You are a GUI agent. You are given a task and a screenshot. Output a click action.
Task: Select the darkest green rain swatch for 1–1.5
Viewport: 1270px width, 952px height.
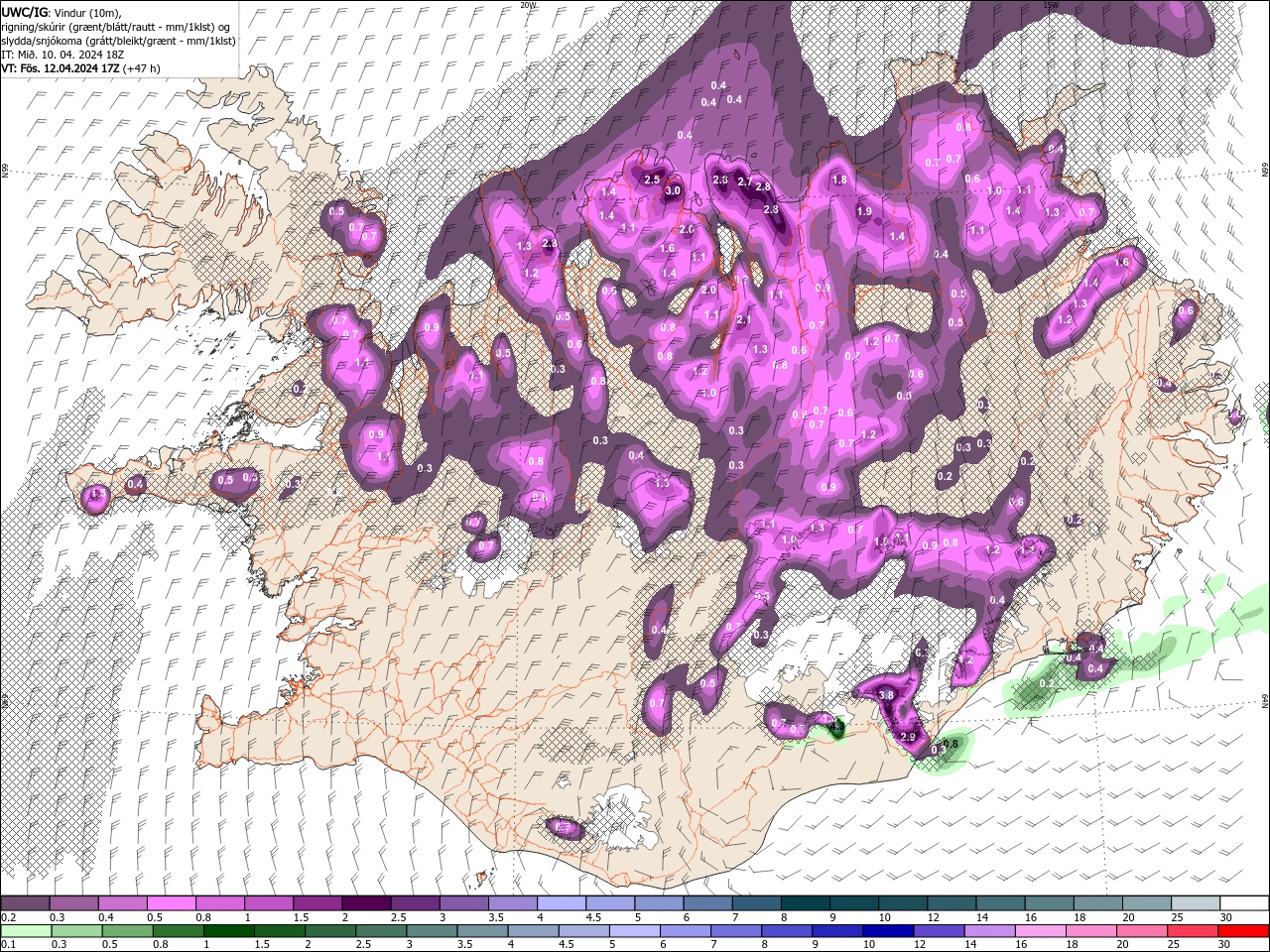[230, 931]
